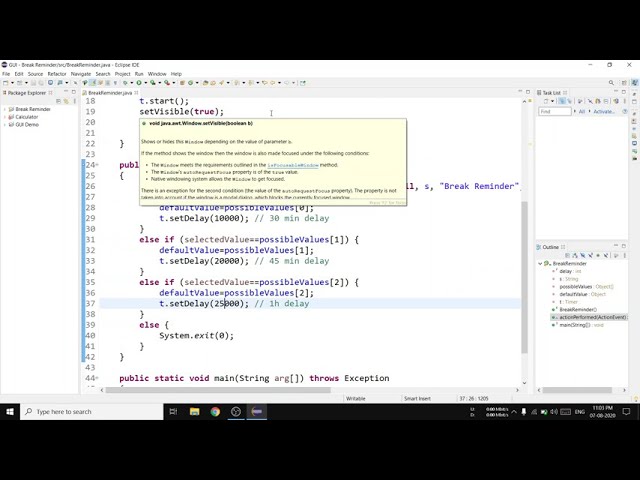Click the Package Explorer Collapse All icon
The image size is (640, 480).
pyautogui.click(x=58, y=101)
